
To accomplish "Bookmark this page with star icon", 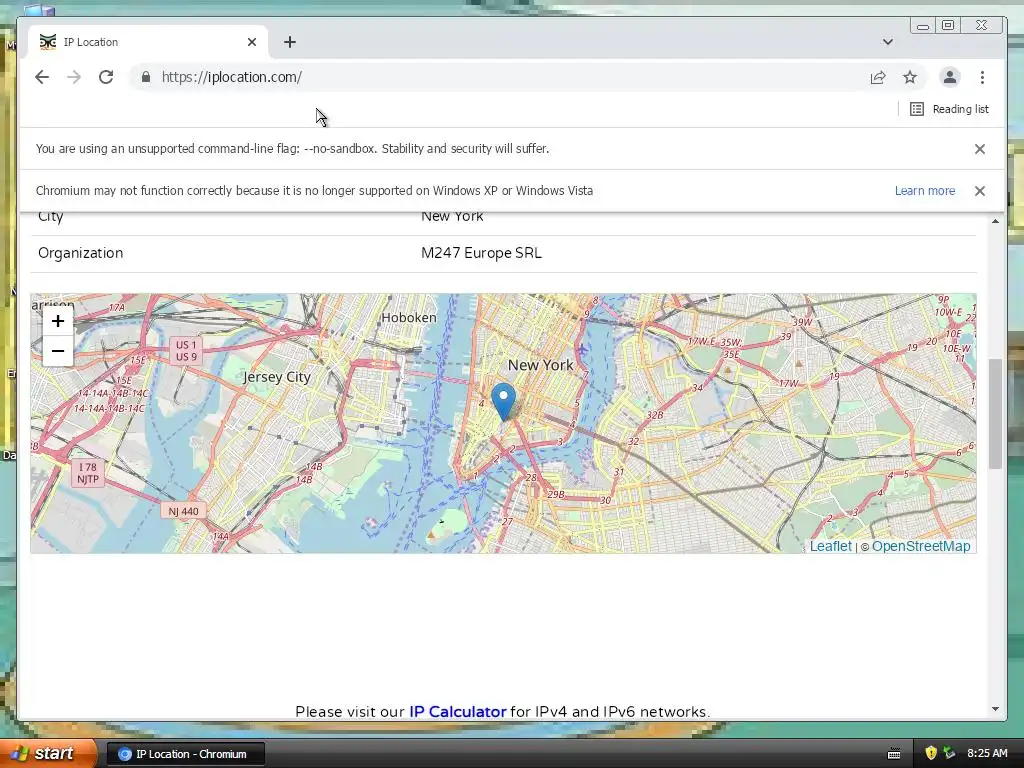I will point(910,77).
